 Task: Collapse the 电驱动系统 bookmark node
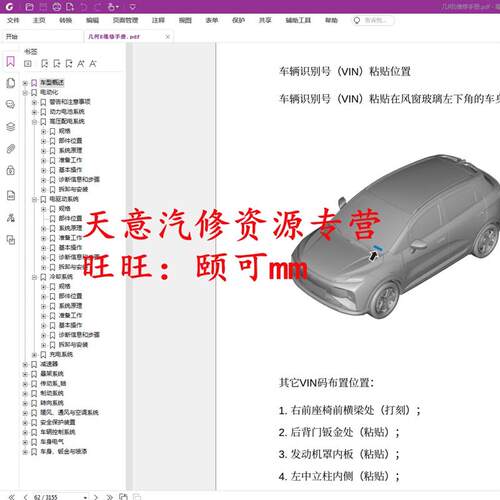[34, 199]
